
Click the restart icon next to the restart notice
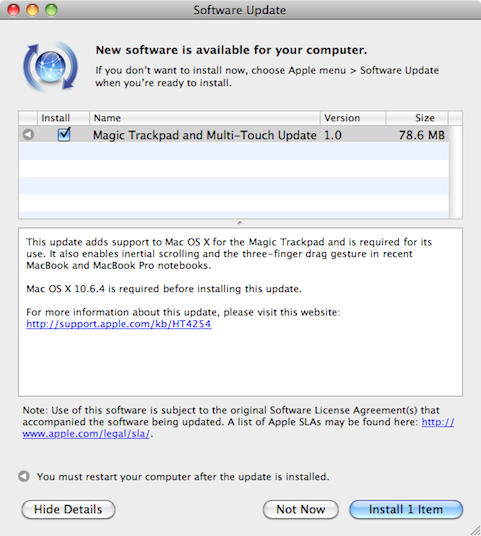pyautogui.click(x=24, y=476)
